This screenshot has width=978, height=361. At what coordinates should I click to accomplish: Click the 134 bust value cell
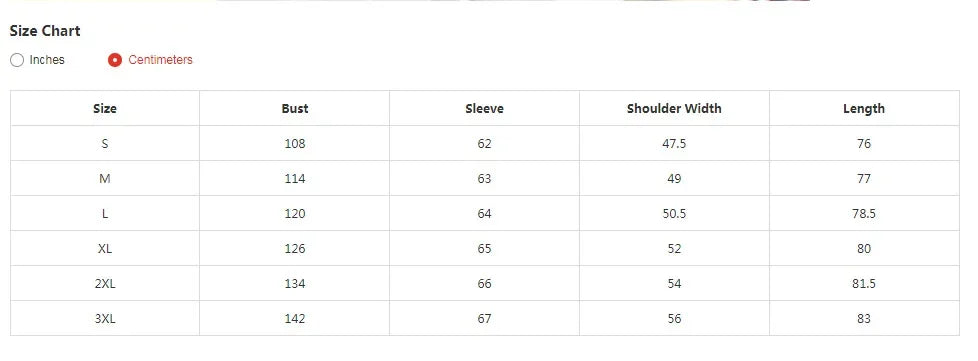[295, 283]
